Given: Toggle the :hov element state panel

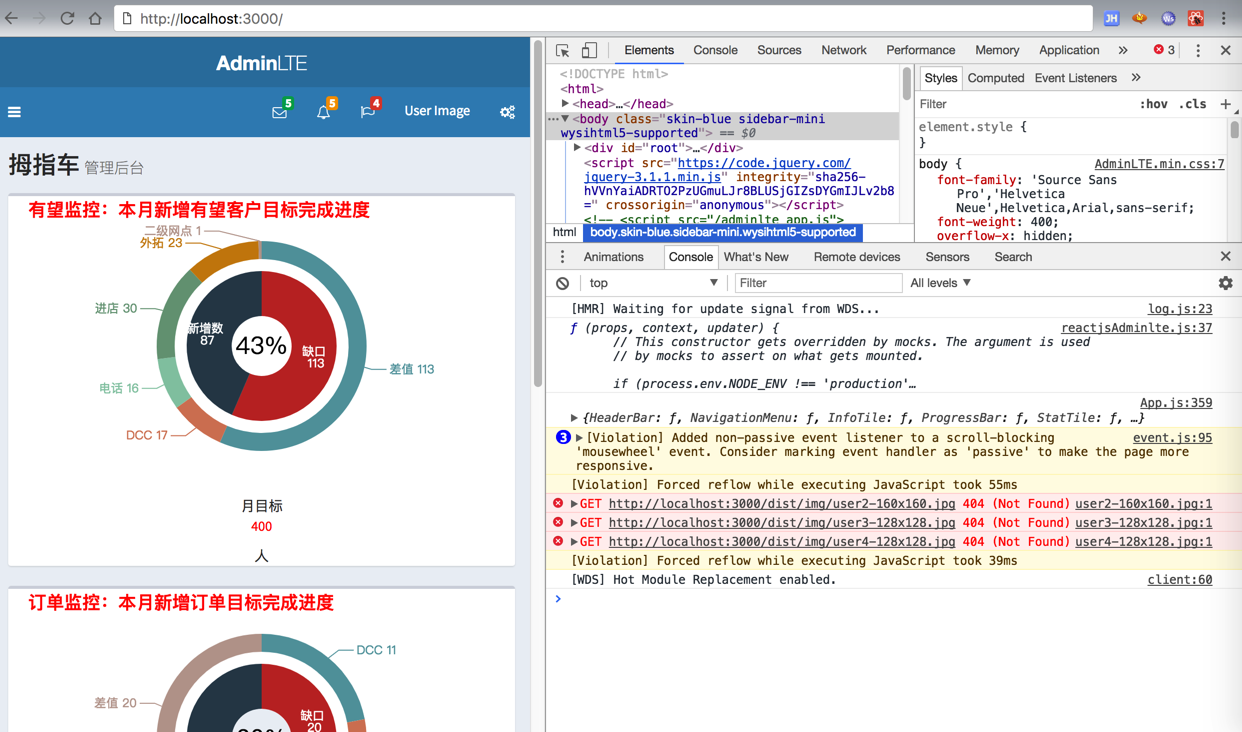Looking at the screenshot, I should pos(1153,104).
